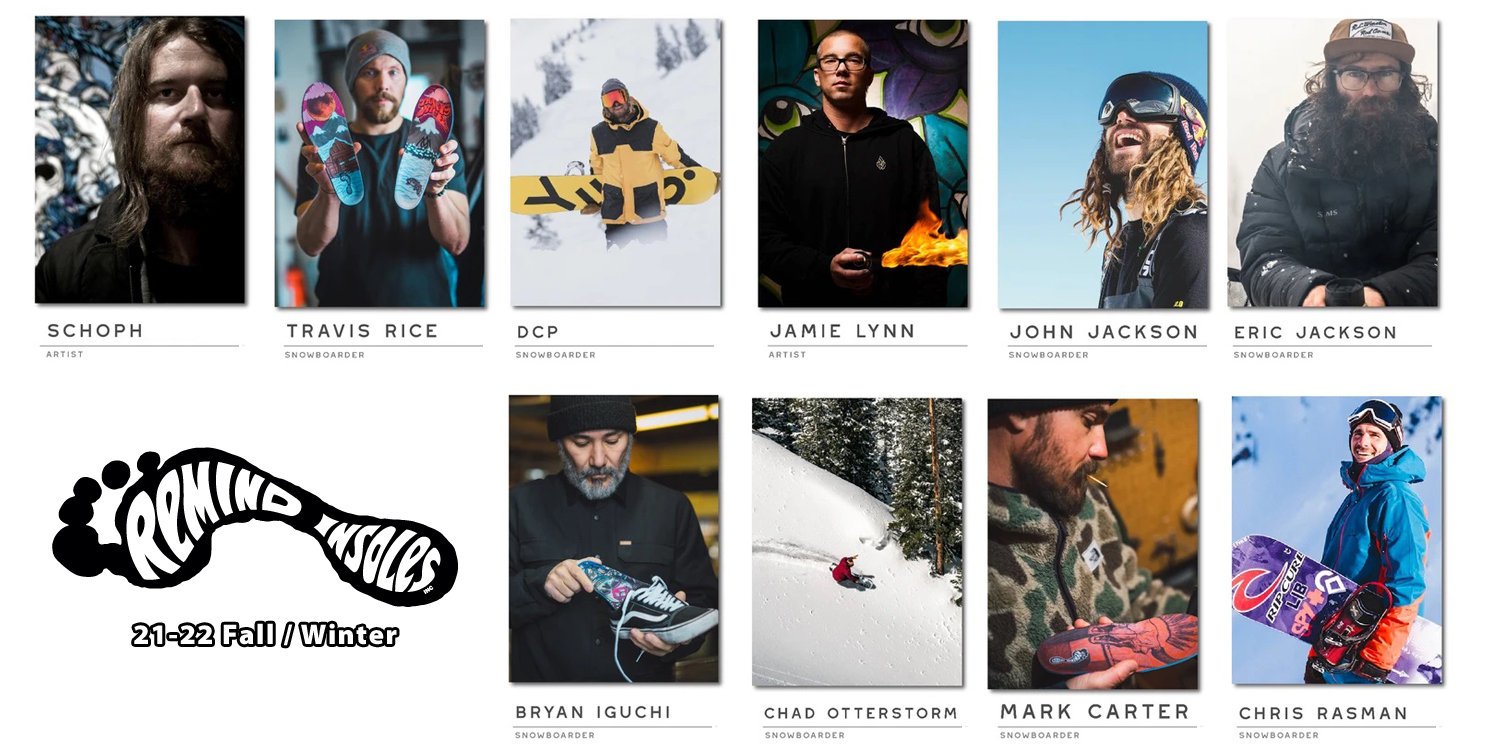Open the ERIC JACKSON name link
Screen dimensions: 1500x750
click(x=1315, y=333)
